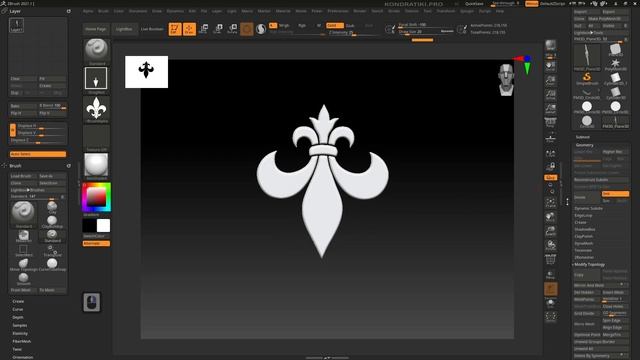Open the Preferences menu
This screenshot has height=360, width=640.
coord(338,11)
